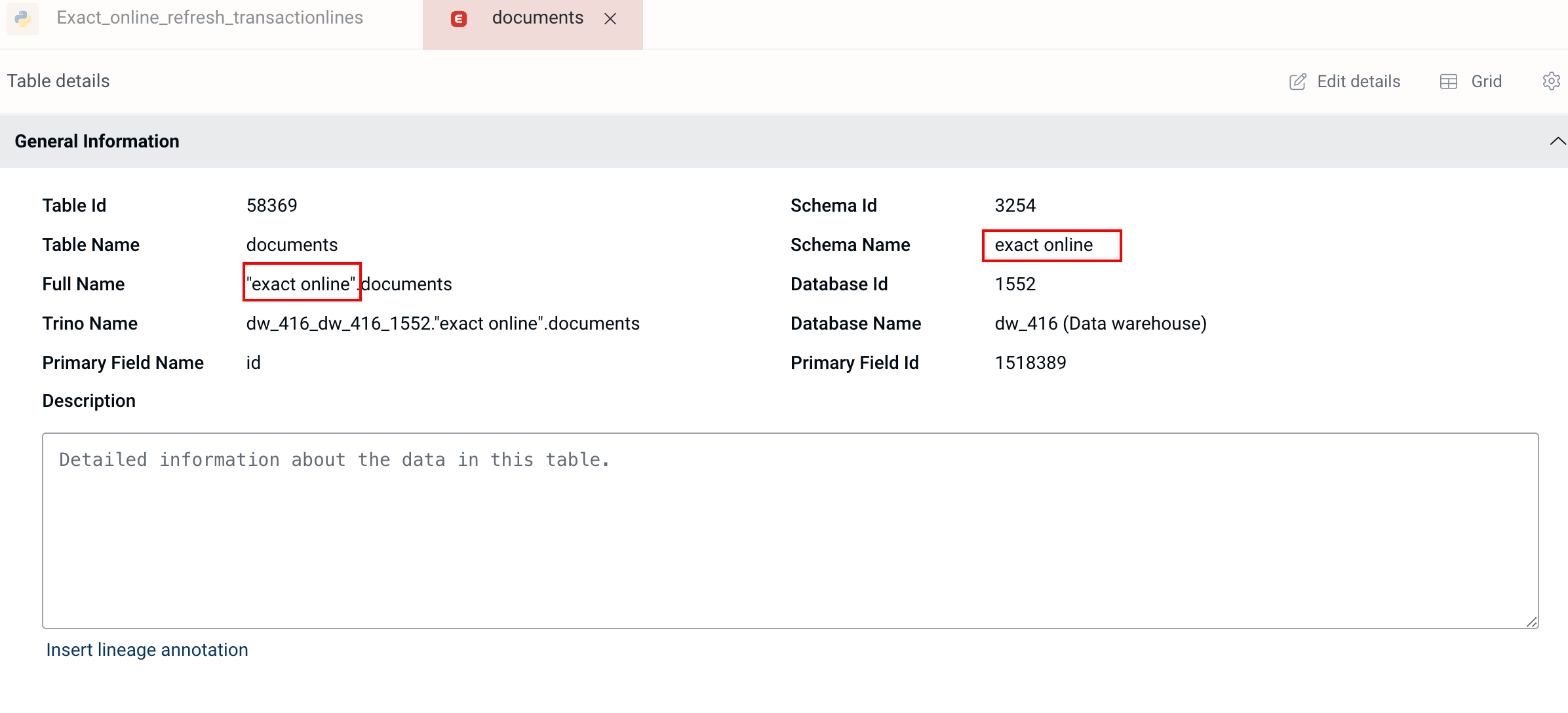Viewport: 1568px width, 713px height.
Task: Click the Schema Name label
Action: pyautogui.click(x=850, y=244)
